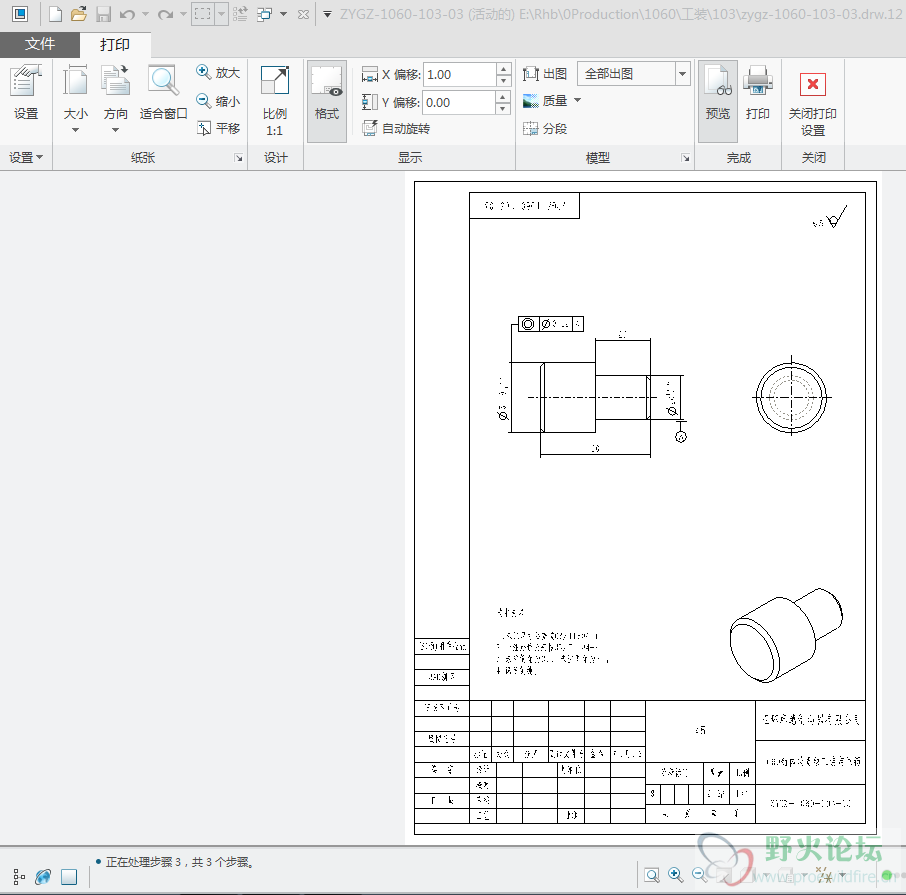Save the drawing using the floppy icon

[x=103, y=14]
